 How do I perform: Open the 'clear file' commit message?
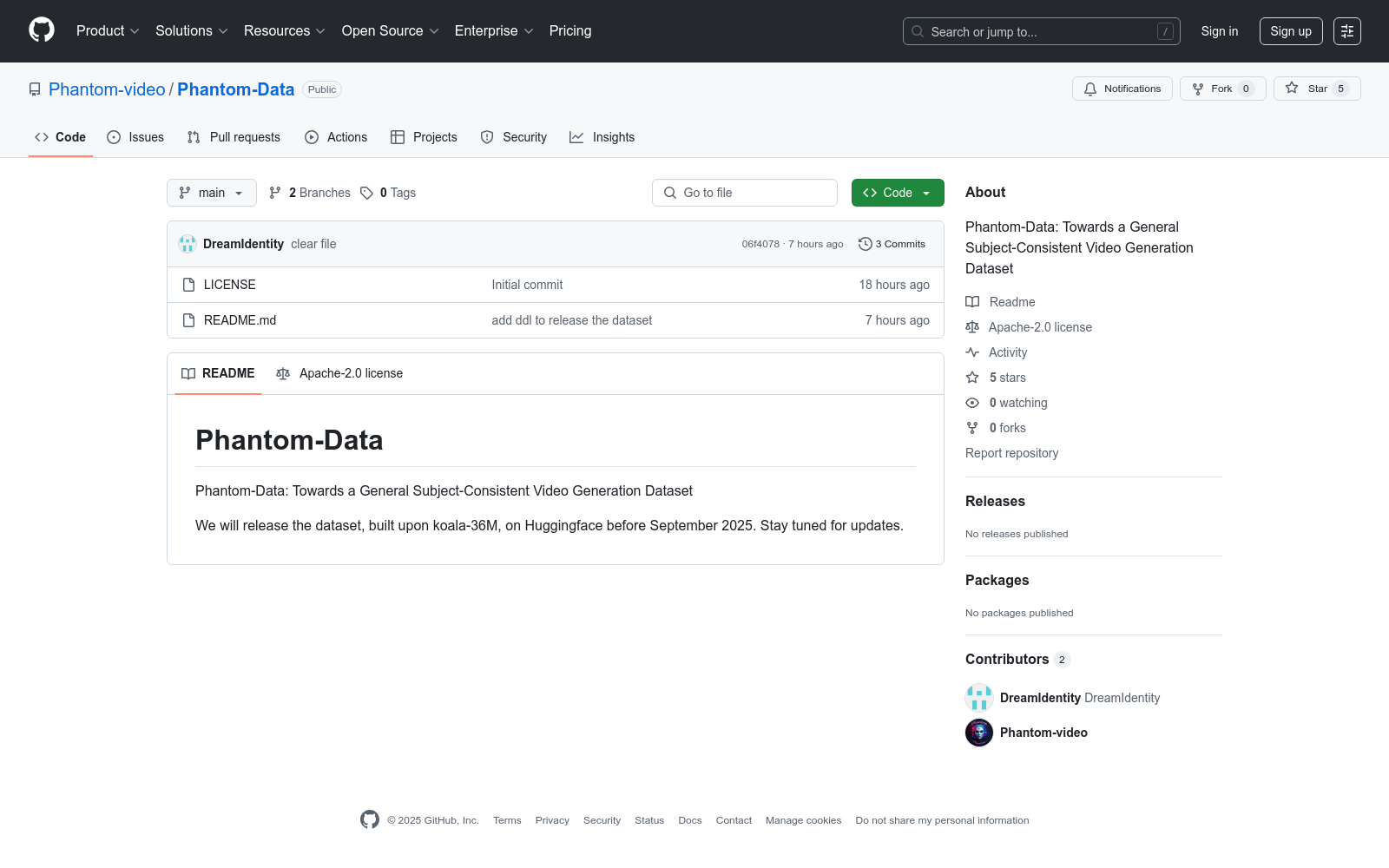pos(313,244)
